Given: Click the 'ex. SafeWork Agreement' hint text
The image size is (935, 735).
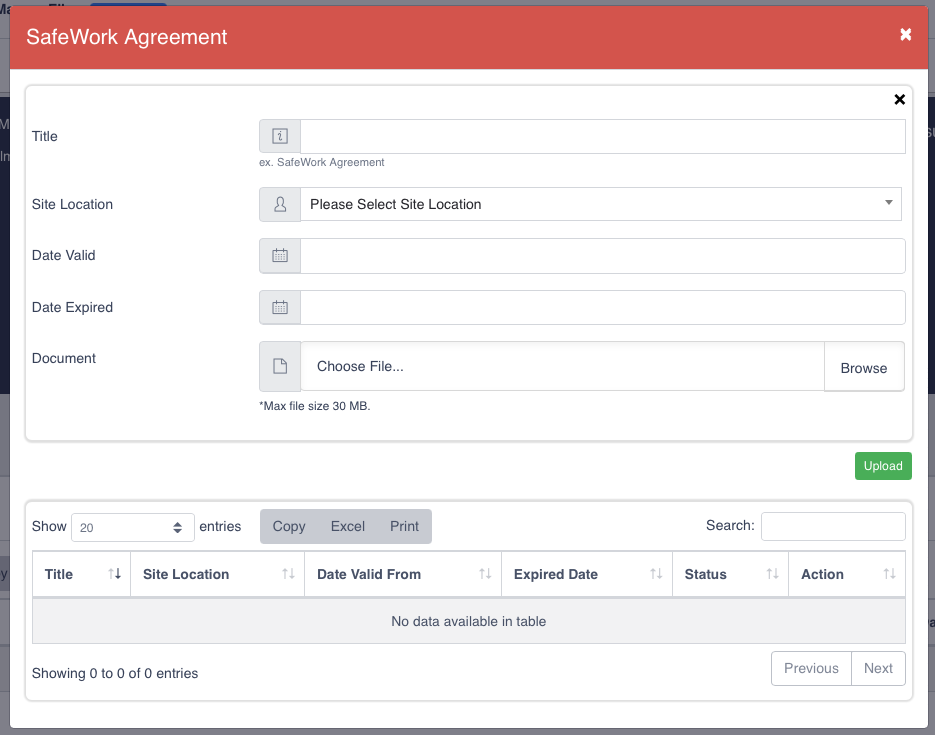Looking at the screenshot, I should (321, 162).
